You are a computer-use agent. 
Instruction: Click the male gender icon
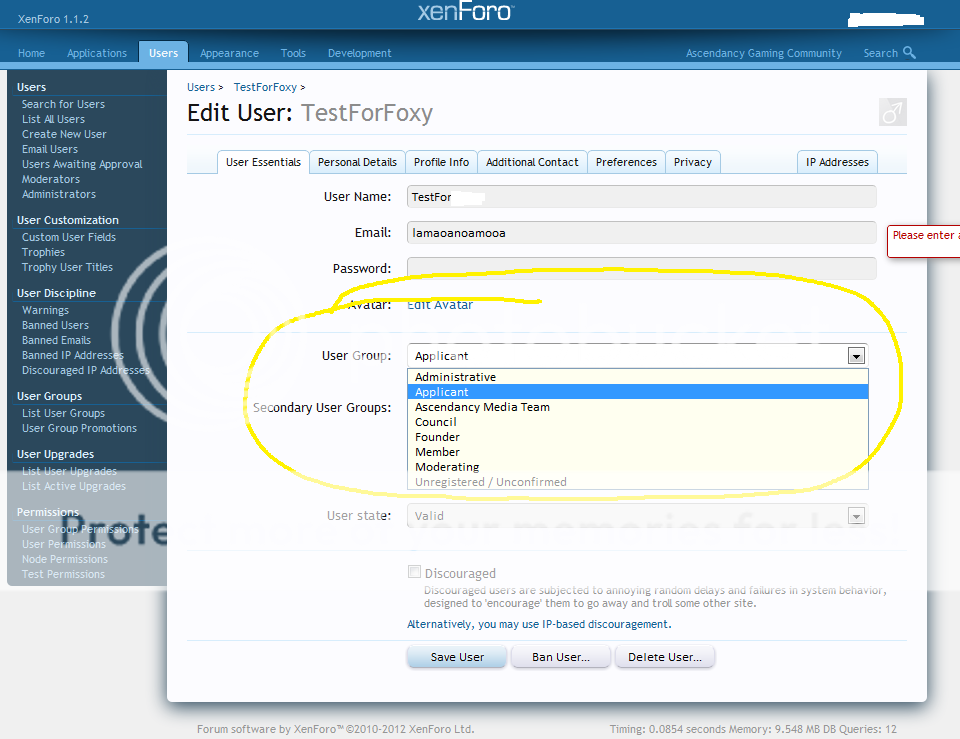892,113
